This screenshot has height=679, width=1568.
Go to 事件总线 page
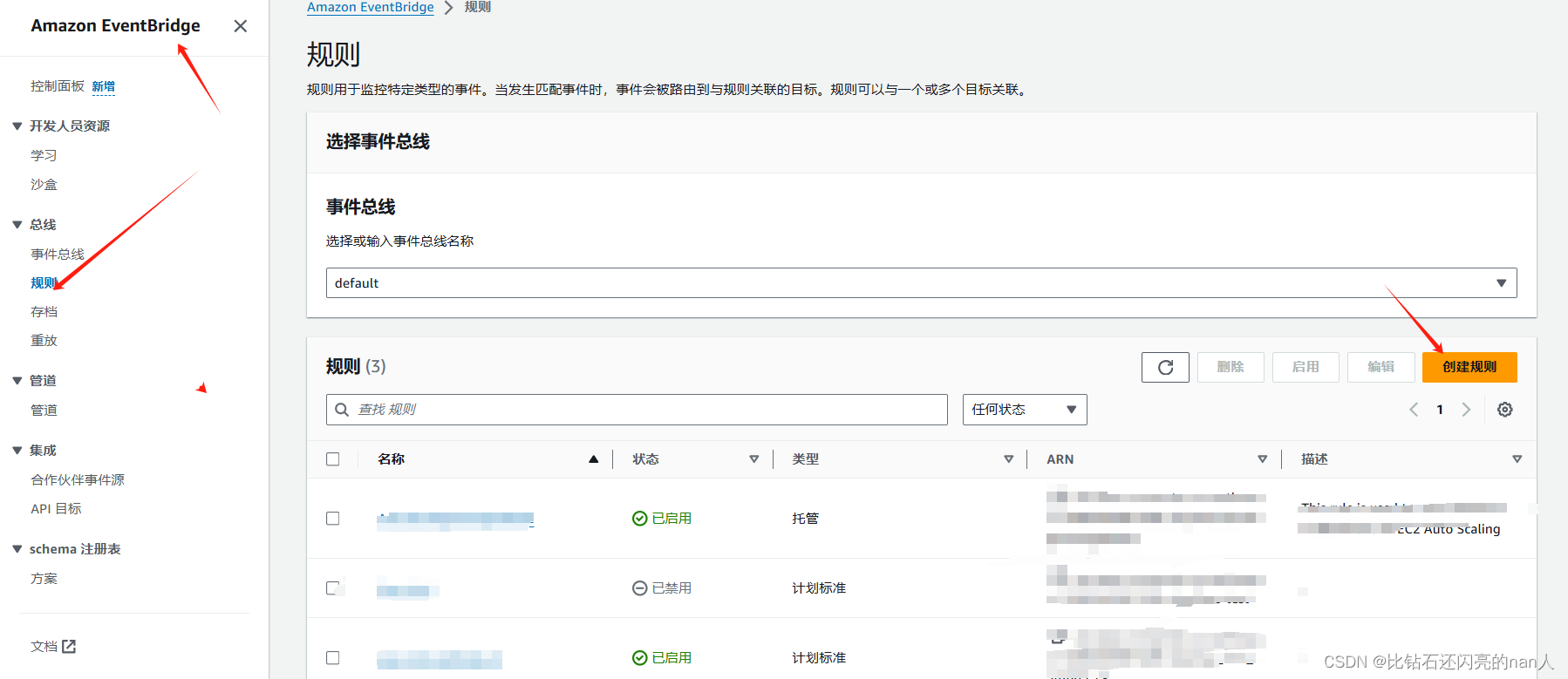click(x=58, y=255)
